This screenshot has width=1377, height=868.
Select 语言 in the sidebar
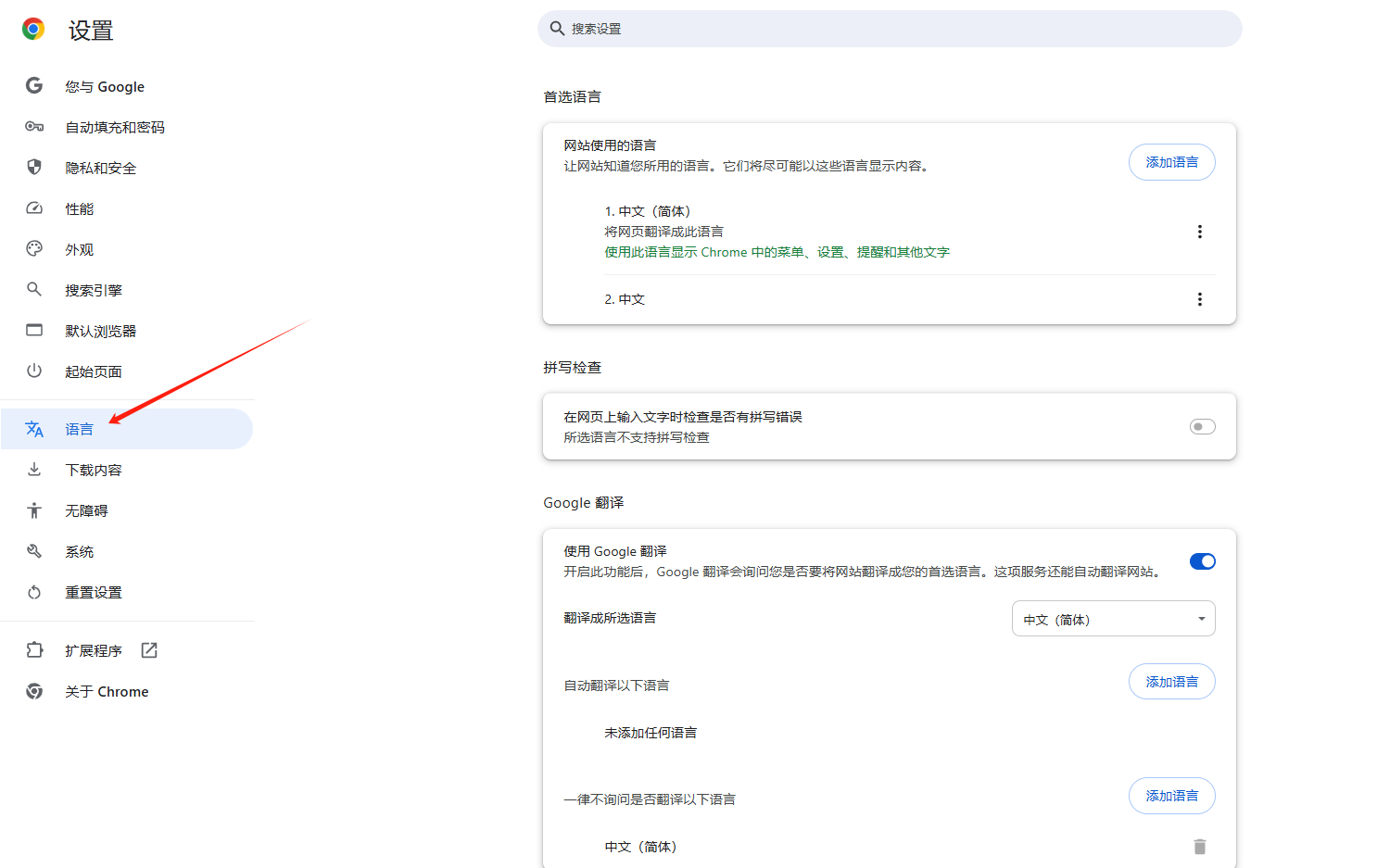point(127,429)
